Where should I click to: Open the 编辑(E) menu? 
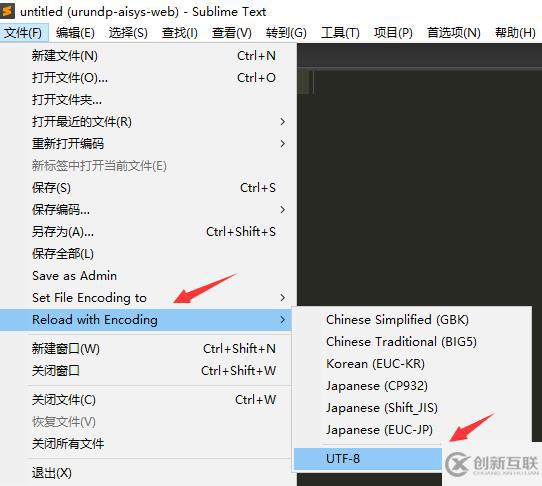coord(75,33)
